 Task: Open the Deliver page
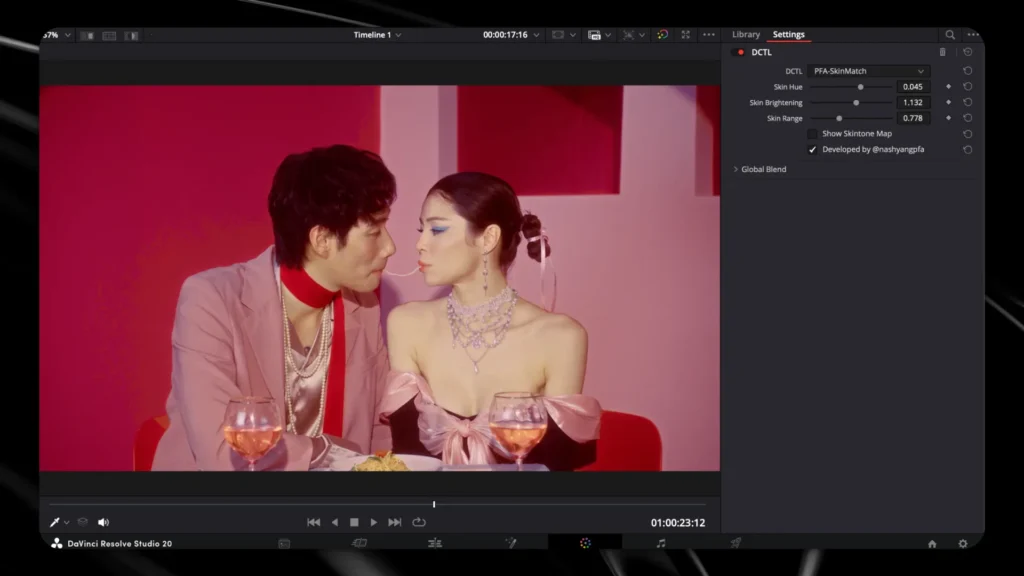pos(736,543)
